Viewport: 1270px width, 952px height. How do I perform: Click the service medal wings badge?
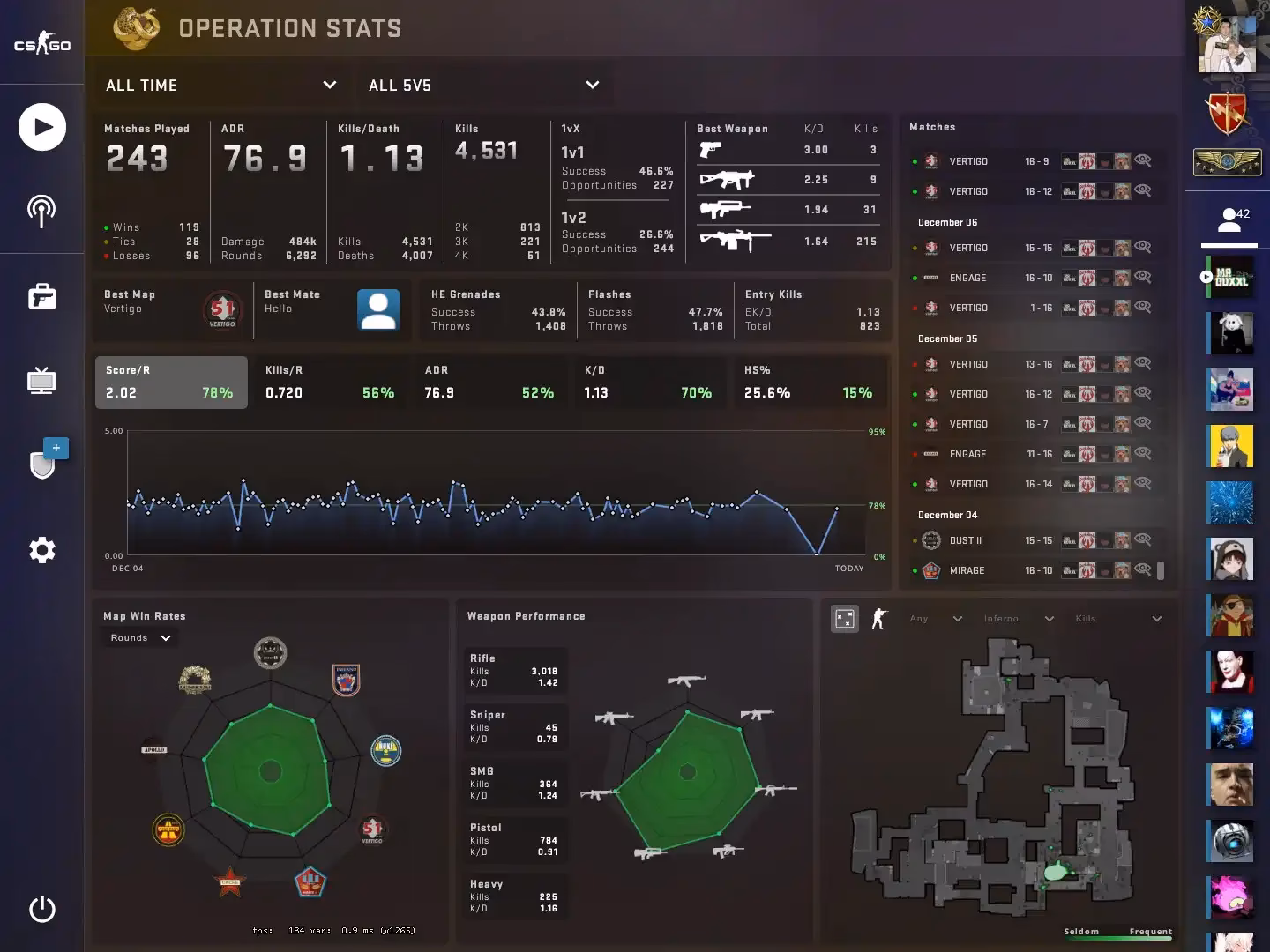pos(1227,162)
